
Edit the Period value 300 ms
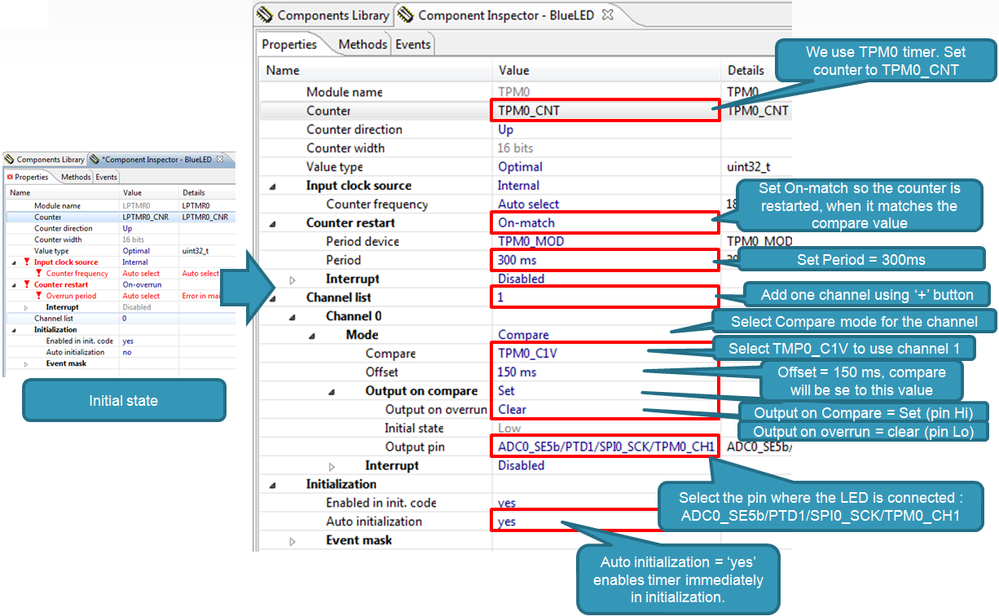coord(605,260)
